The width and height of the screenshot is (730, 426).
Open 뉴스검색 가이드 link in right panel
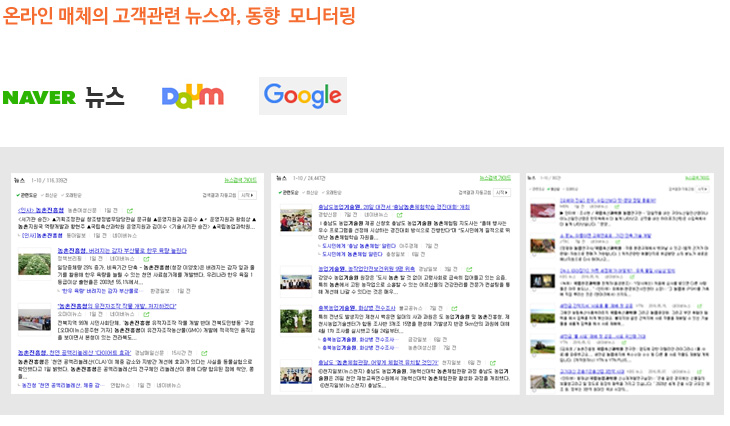coord(697,178)
